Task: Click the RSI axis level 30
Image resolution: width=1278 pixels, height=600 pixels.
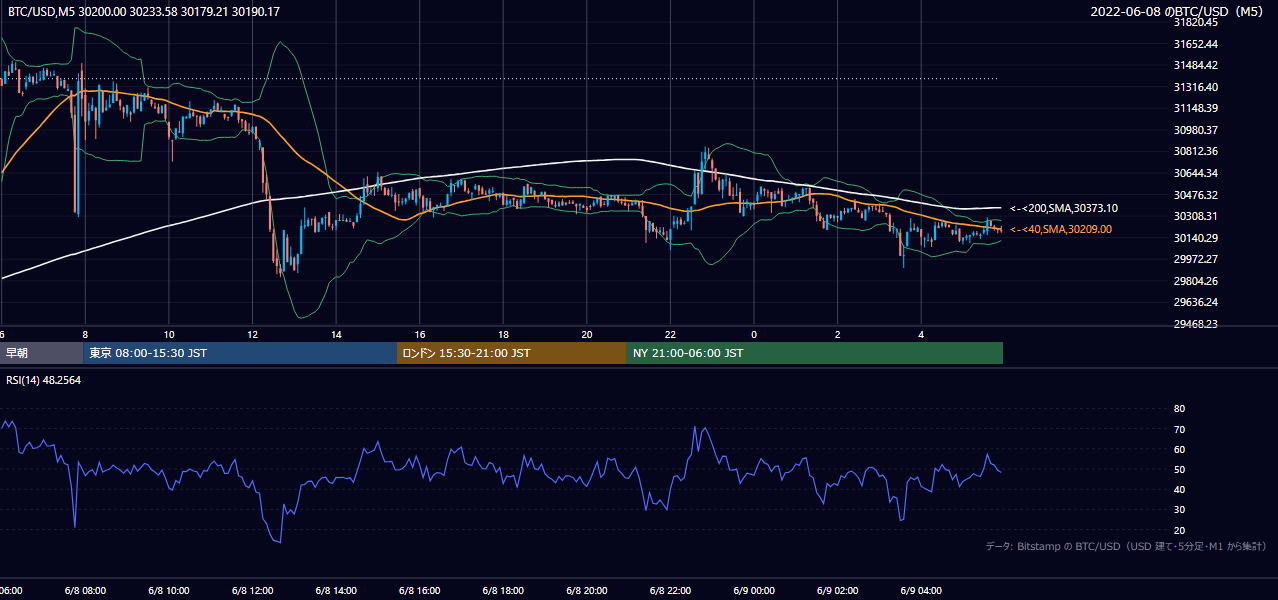Action: (x=1179, y=509)
